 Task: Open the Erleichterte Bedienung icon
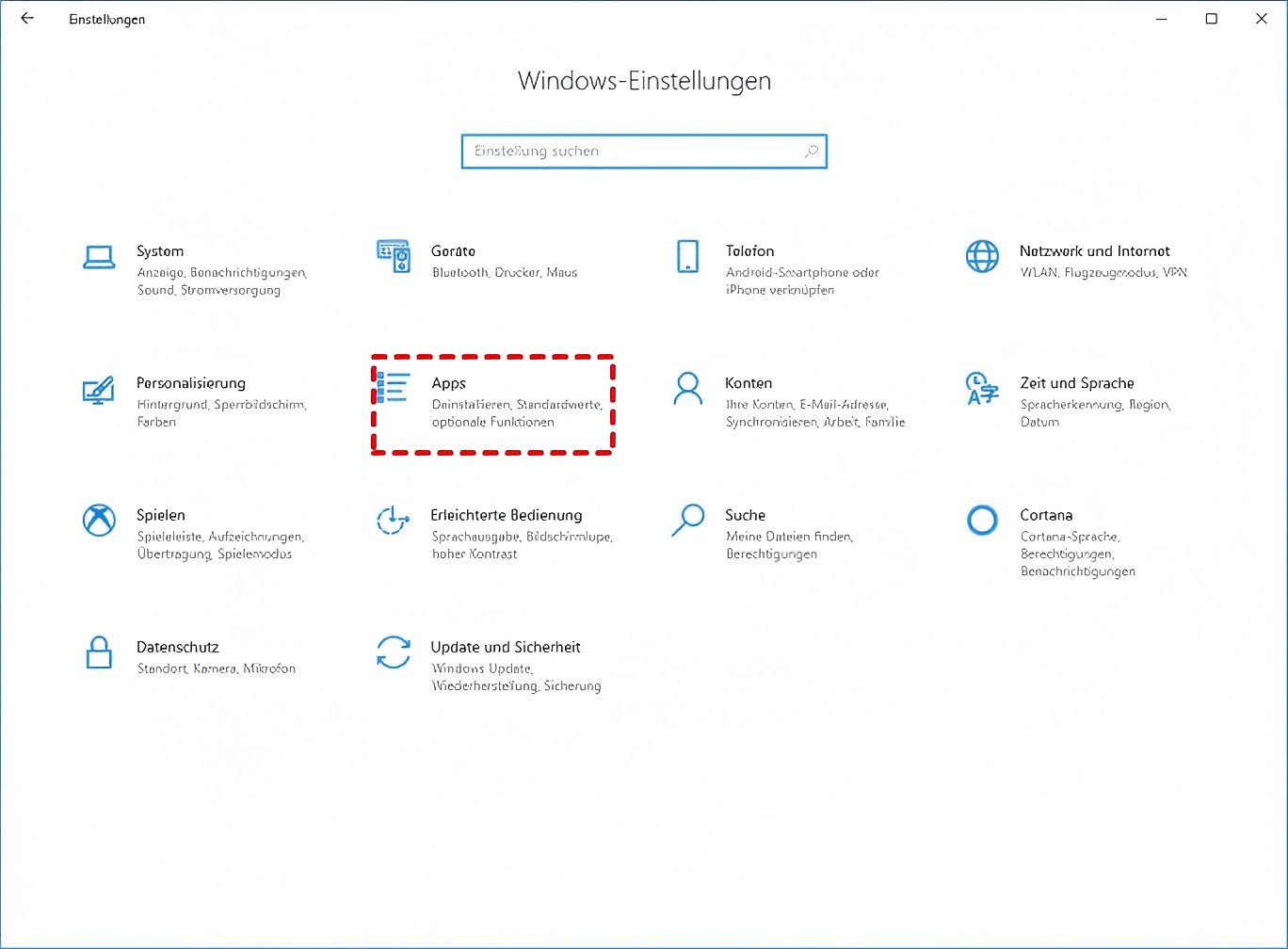coord(393,520)
